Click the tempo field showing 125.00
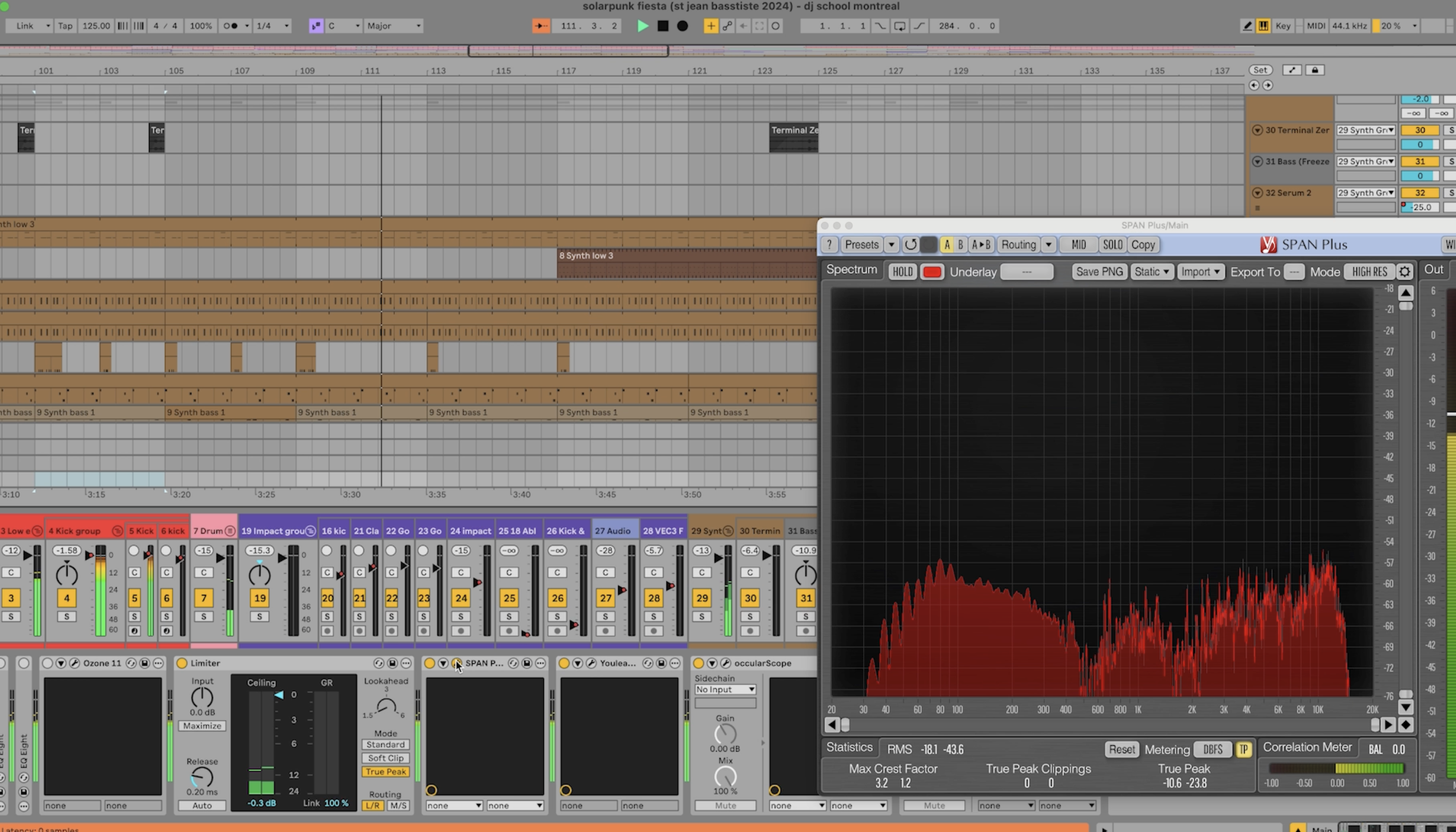 (95, 26)
